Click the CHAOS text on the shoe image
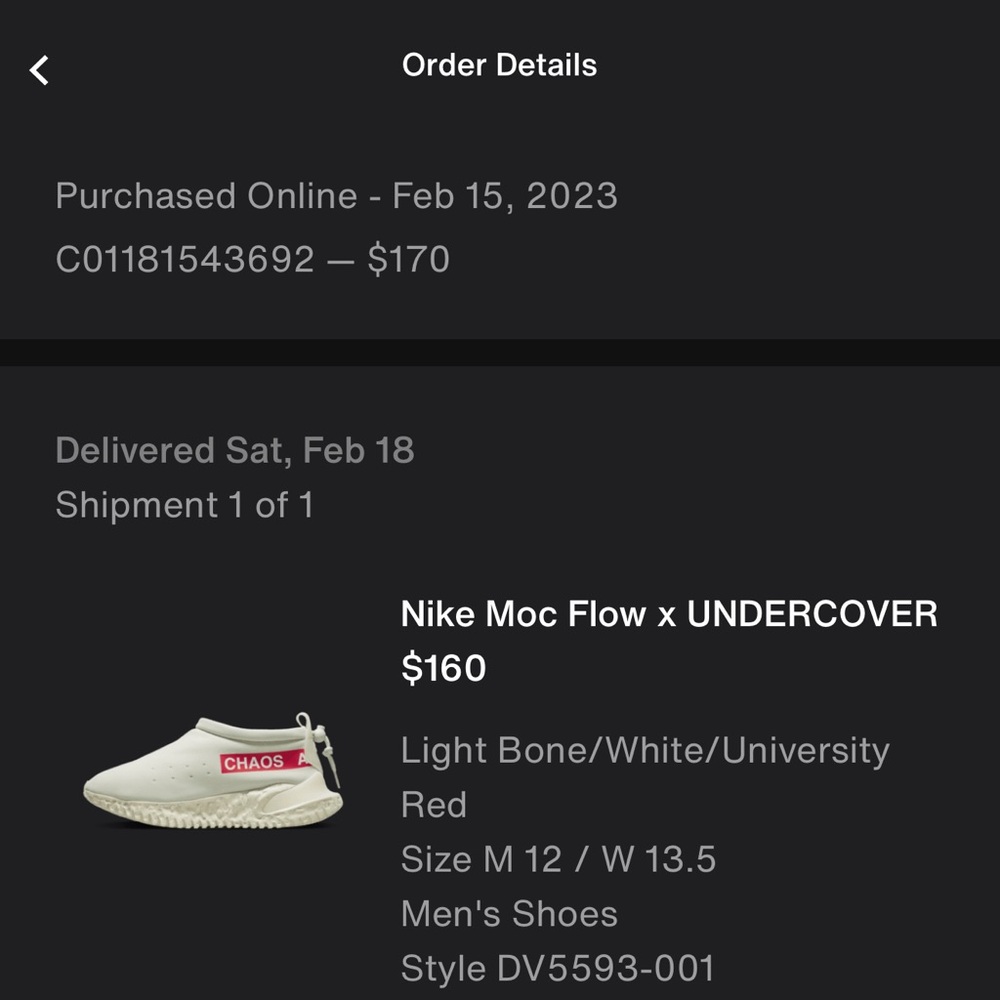Screen dimensions: 1000x1000 257,761
